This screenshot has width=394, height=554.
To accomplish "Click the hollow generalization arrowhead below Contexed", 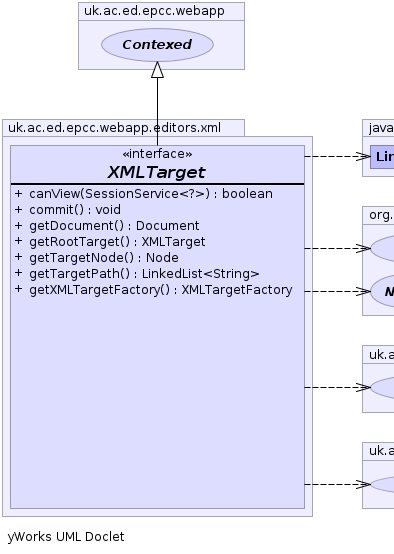I will (157, 70).
